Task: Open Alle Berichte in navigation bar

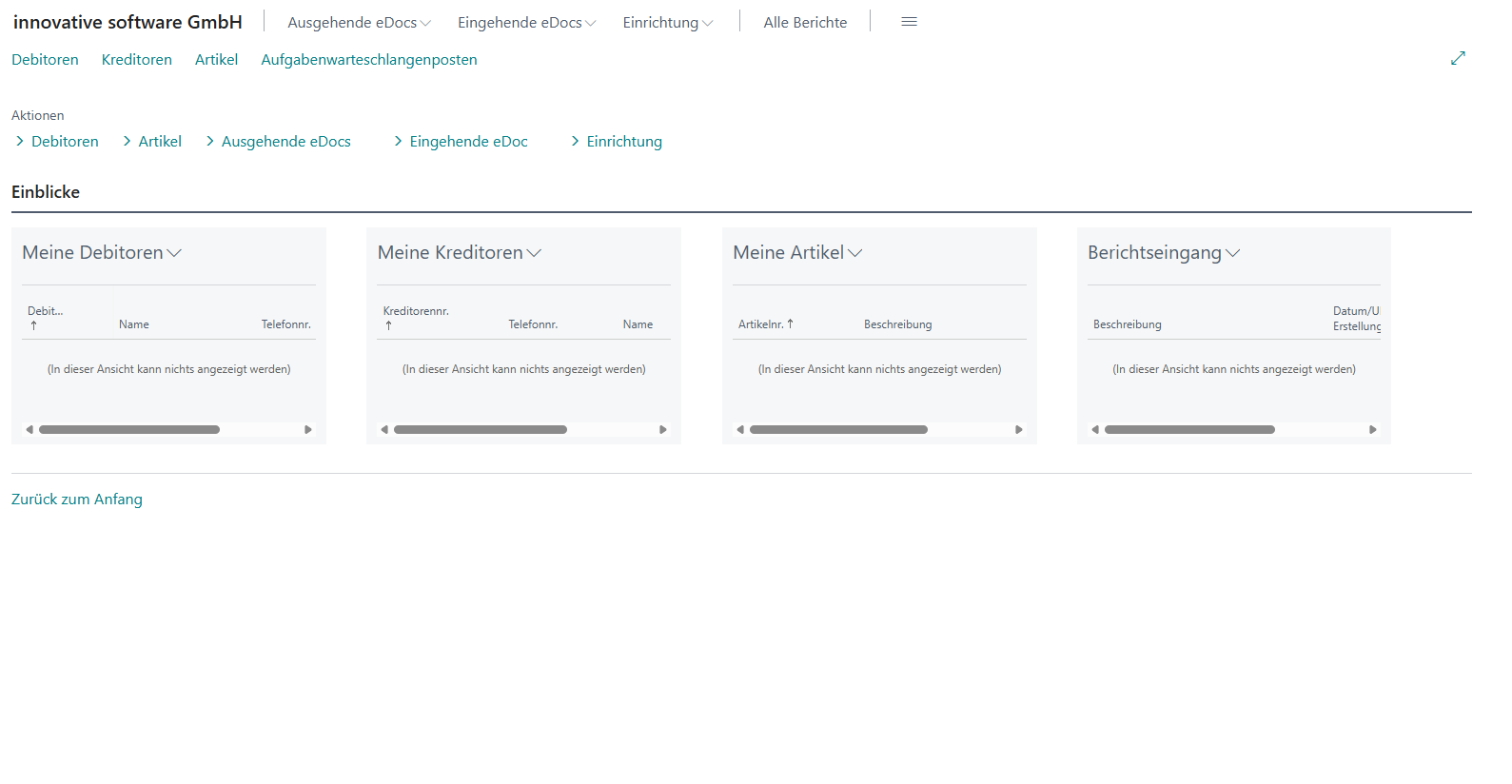Action: coord(805,23)
